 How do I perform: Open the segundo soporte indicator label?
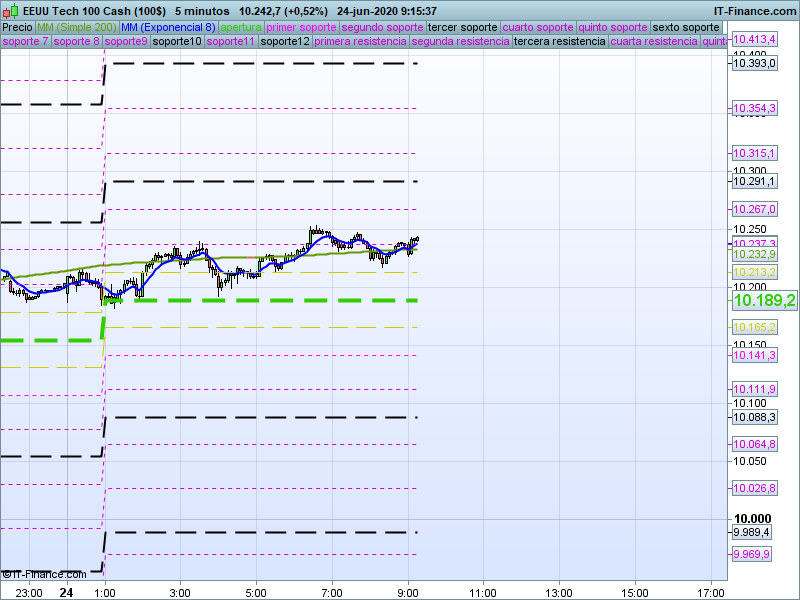point(382,27)
